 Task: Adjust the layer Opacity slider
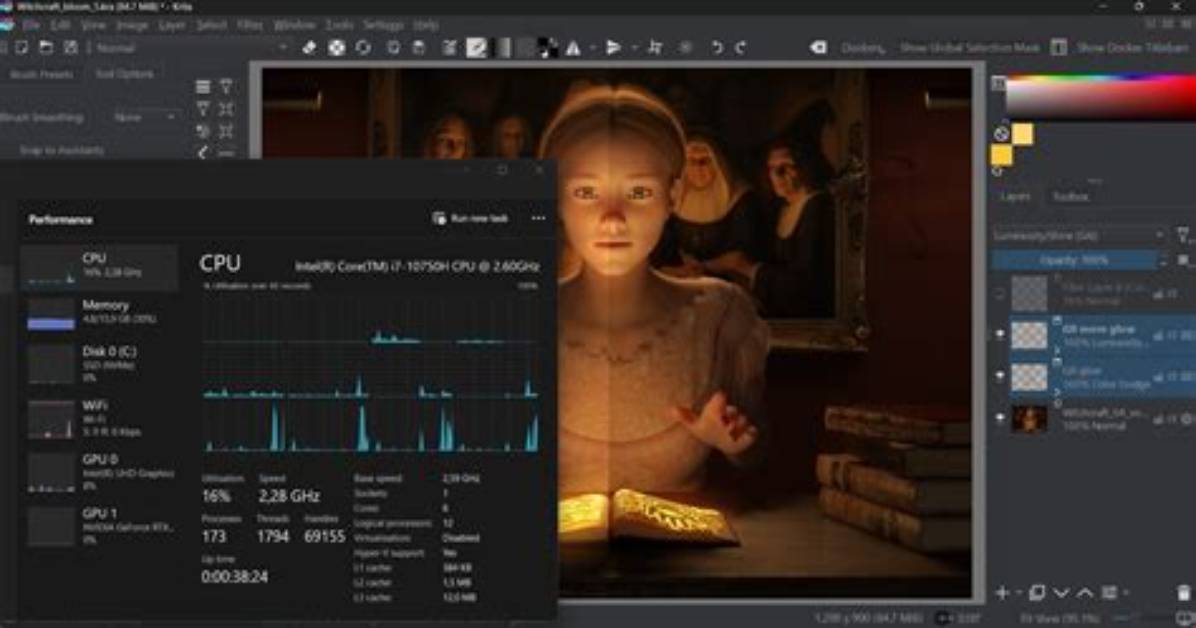(x=1075, y=260)
